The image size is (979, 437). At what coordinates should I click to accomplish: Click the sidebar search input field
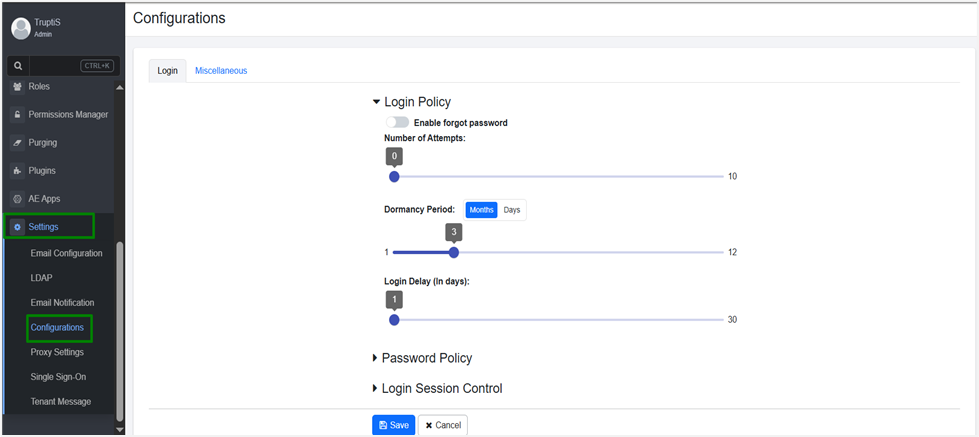(55, 66)
